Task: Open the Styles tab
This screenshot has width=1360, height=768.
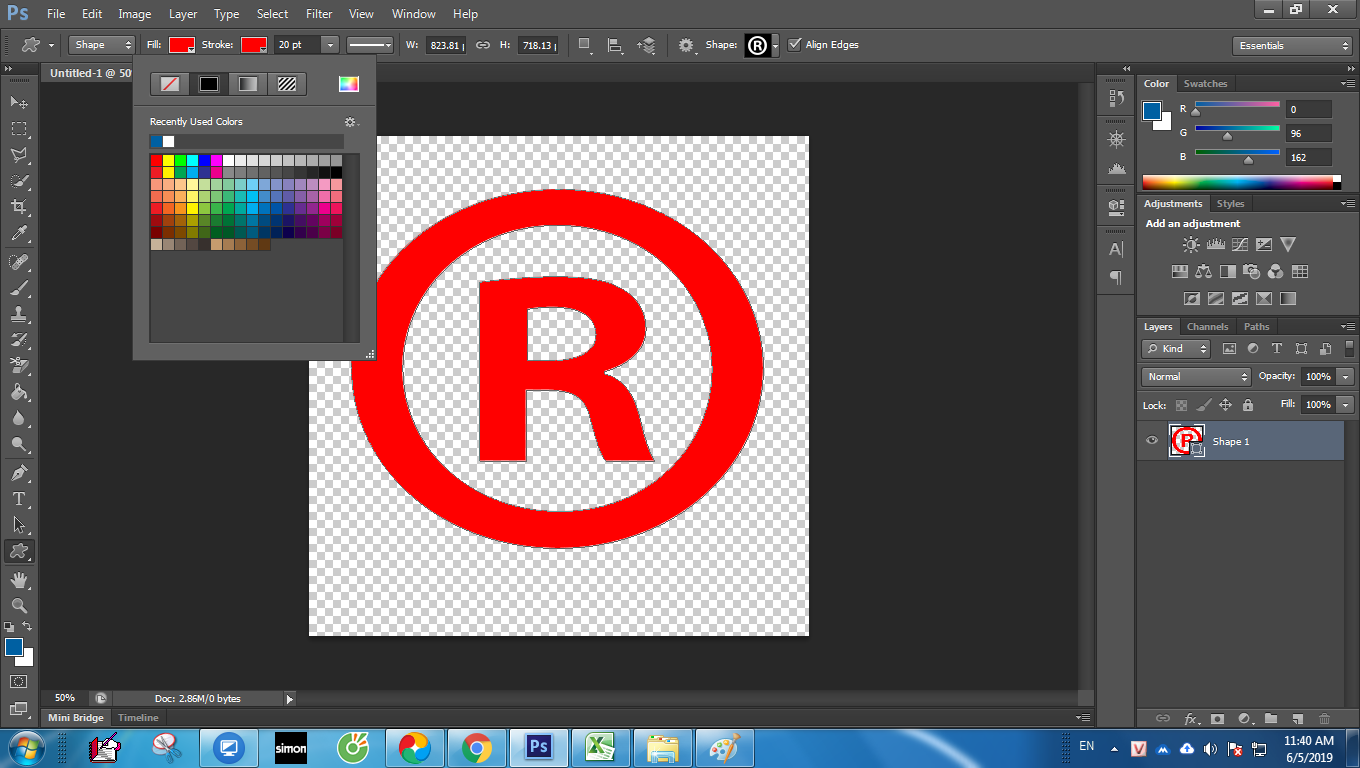Action: tap(1231, 204)
